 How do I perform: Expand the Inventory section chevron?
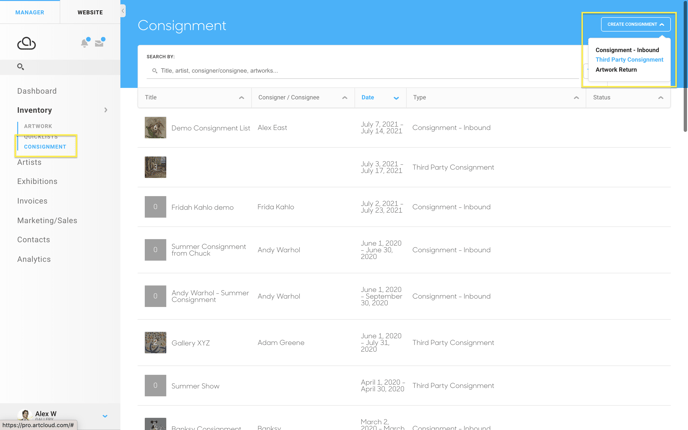coord(106,110)
